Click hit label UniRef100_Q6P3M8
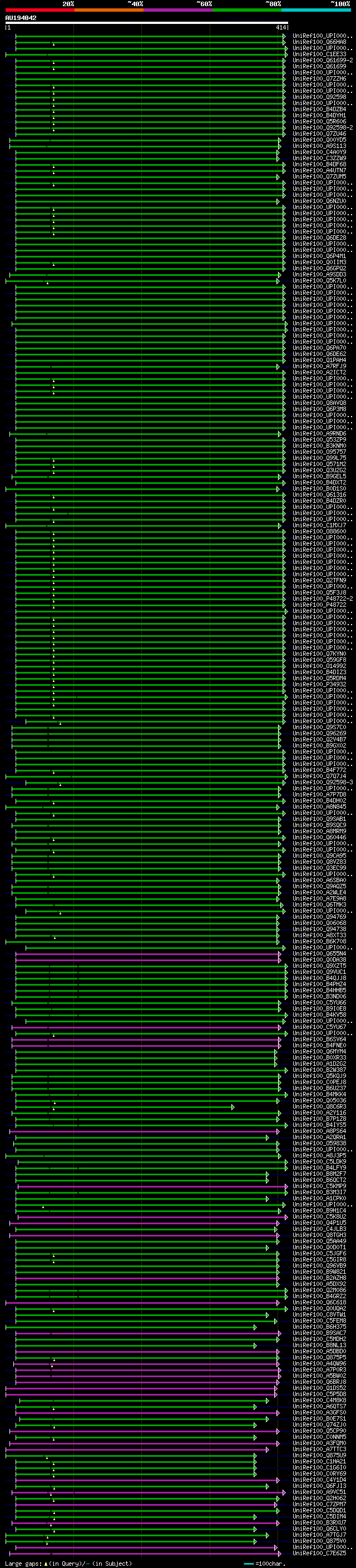The height and width of the screenshot is (1568, 356). [x=319, y=409]
